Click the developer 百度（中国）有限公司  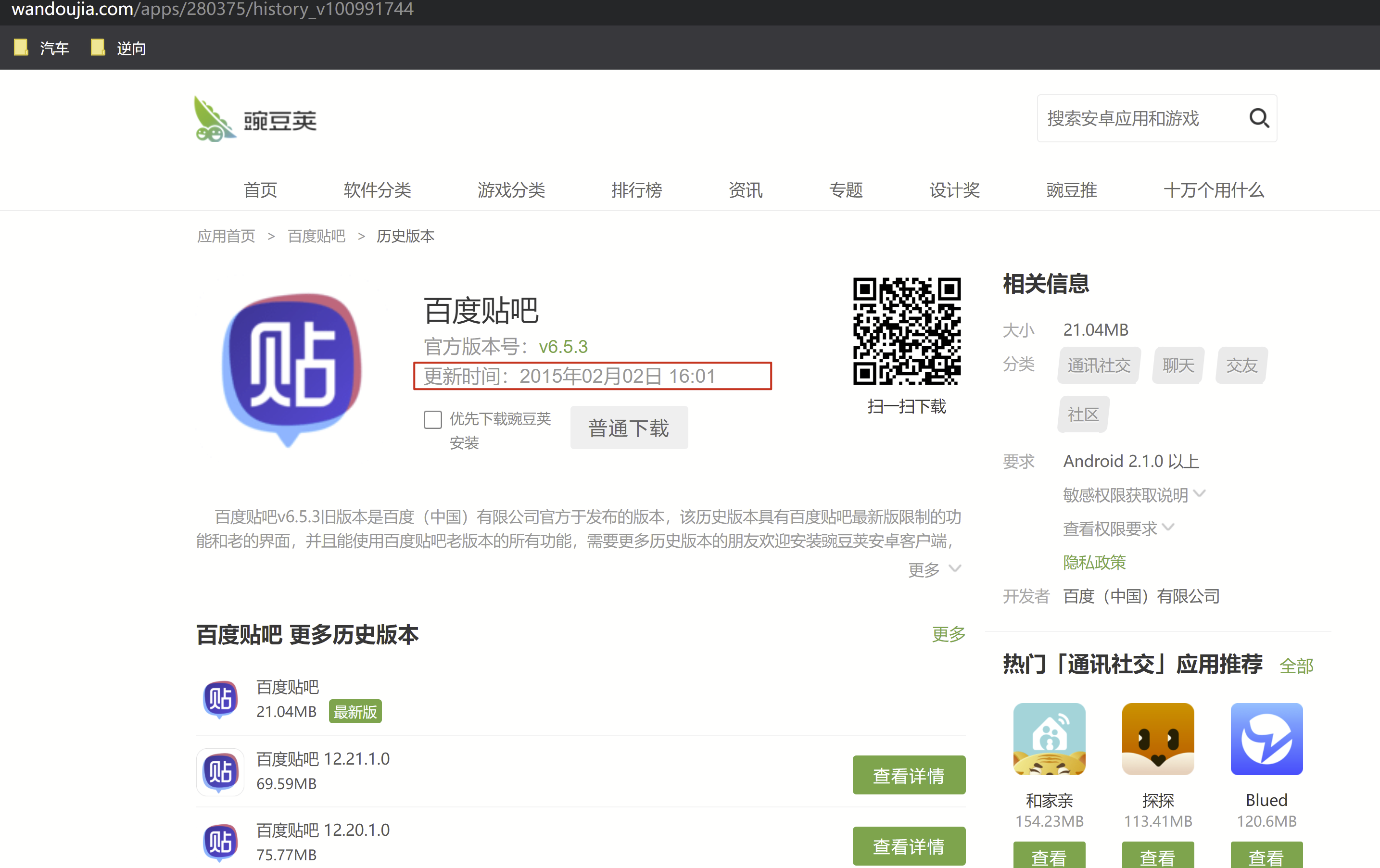tap(1141, 596)
